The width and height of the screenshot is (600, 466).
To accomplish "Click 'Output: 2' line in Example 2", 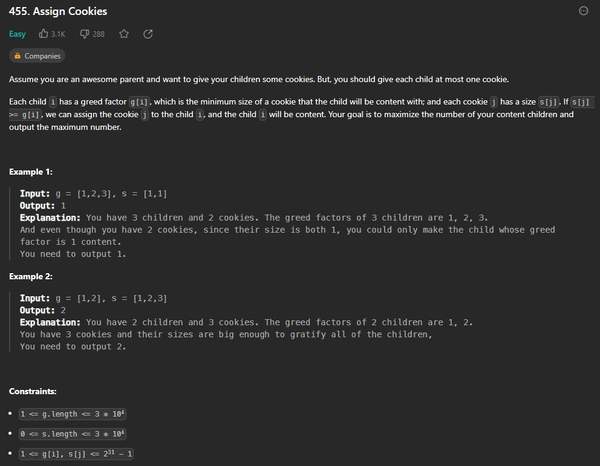I will pyautogui.click(x=45, y=311).
